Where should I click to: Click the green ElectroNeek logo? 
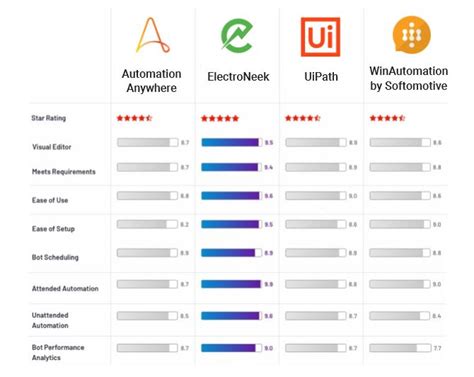(237, 36)
